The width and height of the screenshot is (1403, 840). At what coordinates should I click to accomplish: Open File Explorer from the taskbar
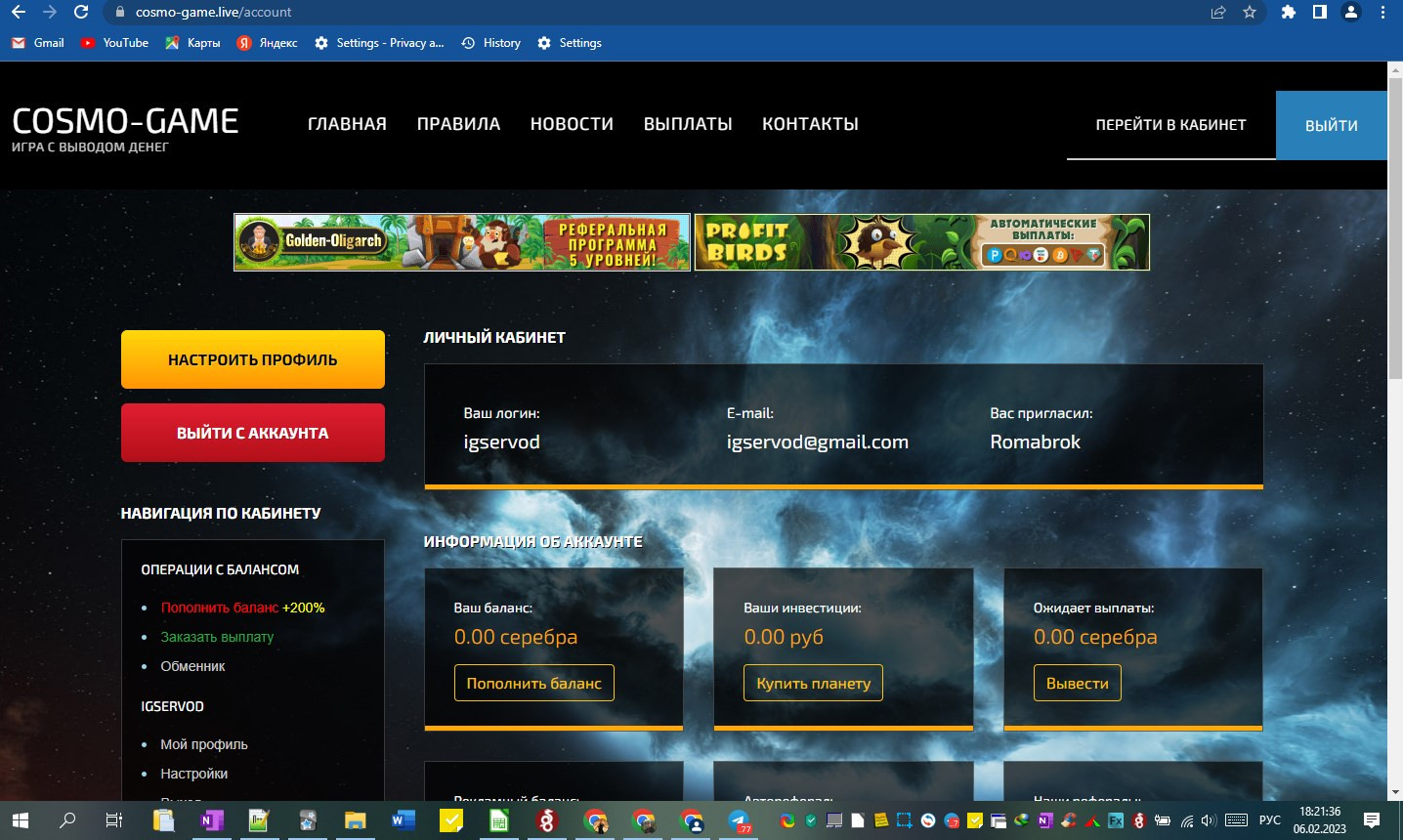tap(355, 820)
